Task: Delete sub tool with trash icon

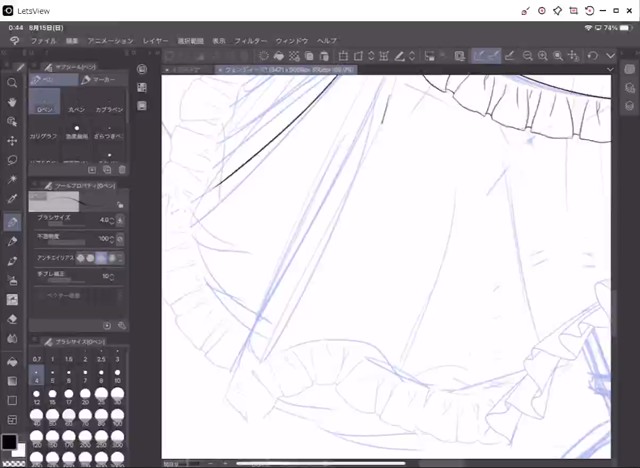Action: pos(122,169)
